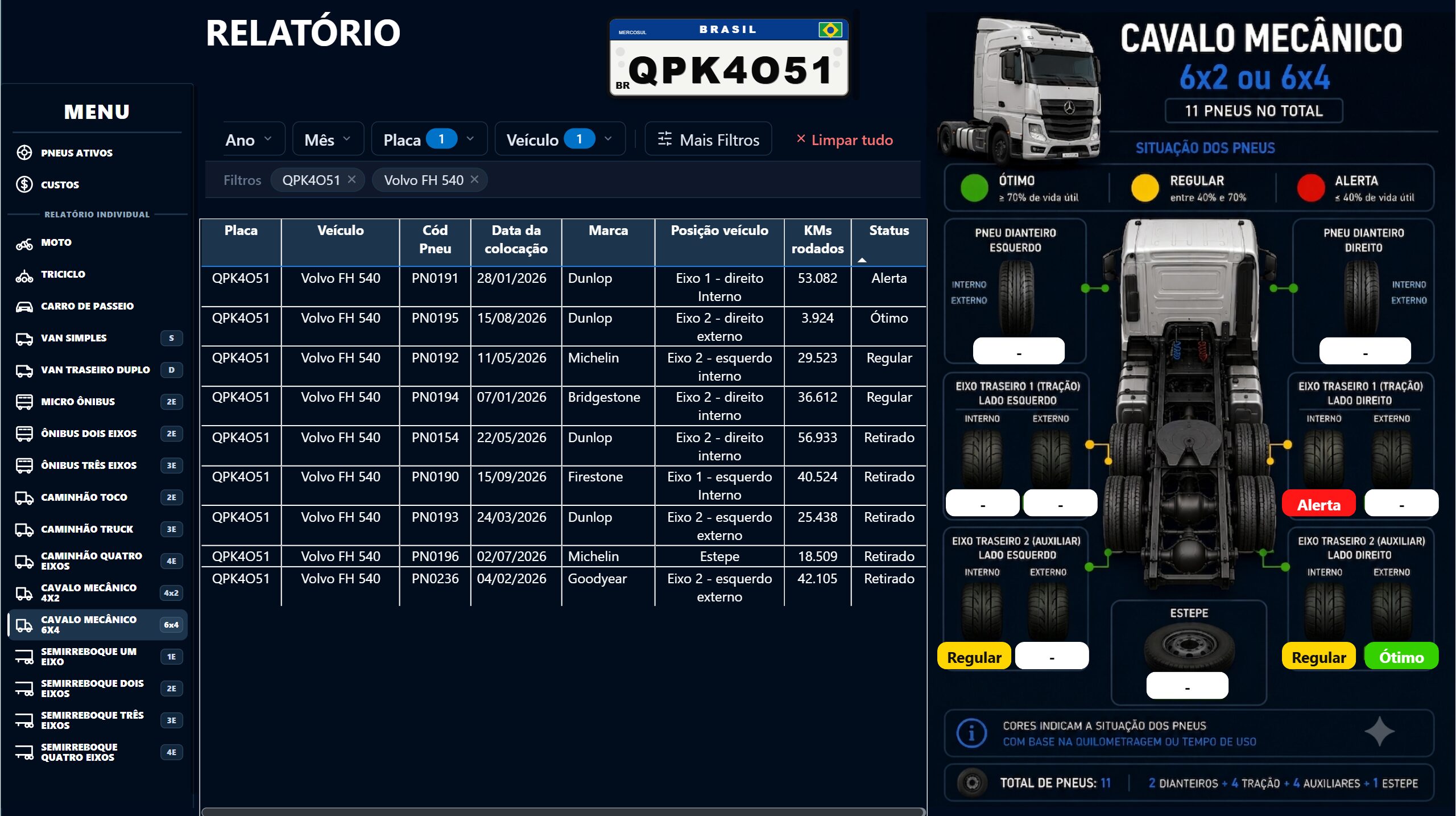The height and width of the screenshot is (816, 1456).
Task: Open the Ano dropdown filter
Action: pos(249,139)
